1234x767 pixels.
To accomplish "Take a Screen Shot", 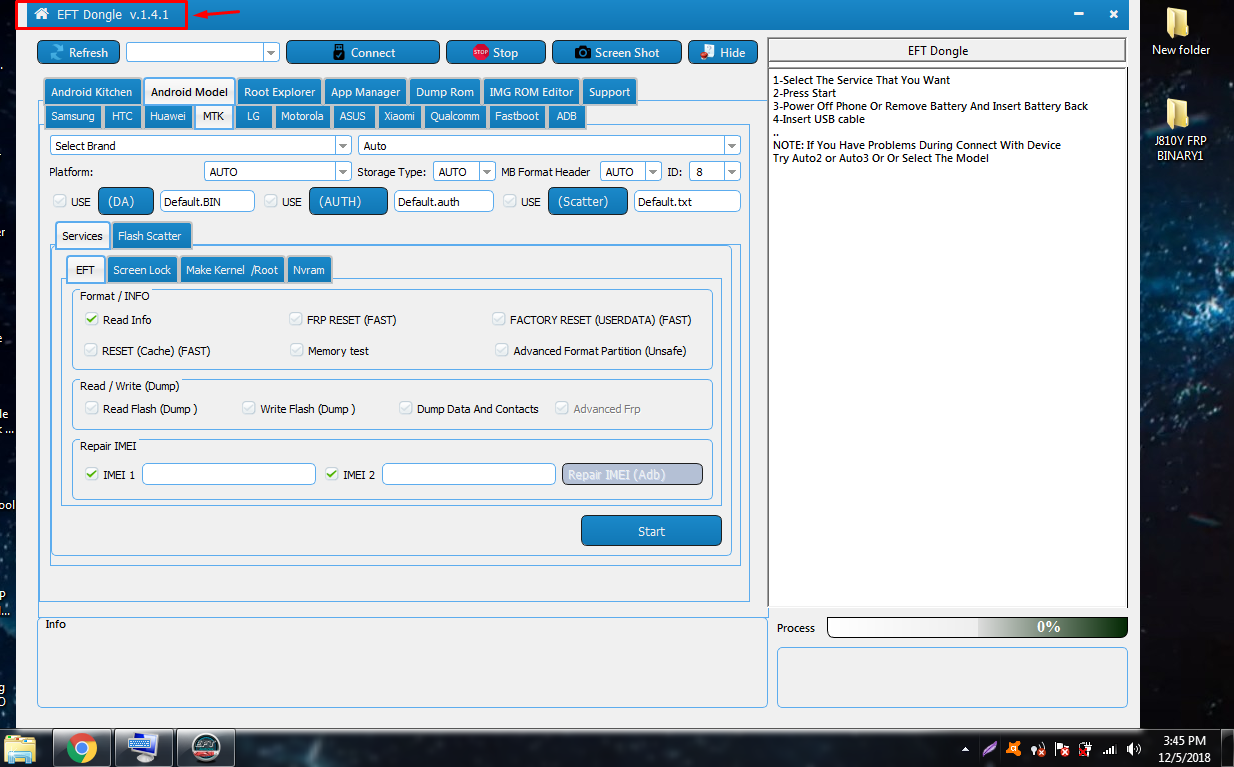I will coord(617,52).
